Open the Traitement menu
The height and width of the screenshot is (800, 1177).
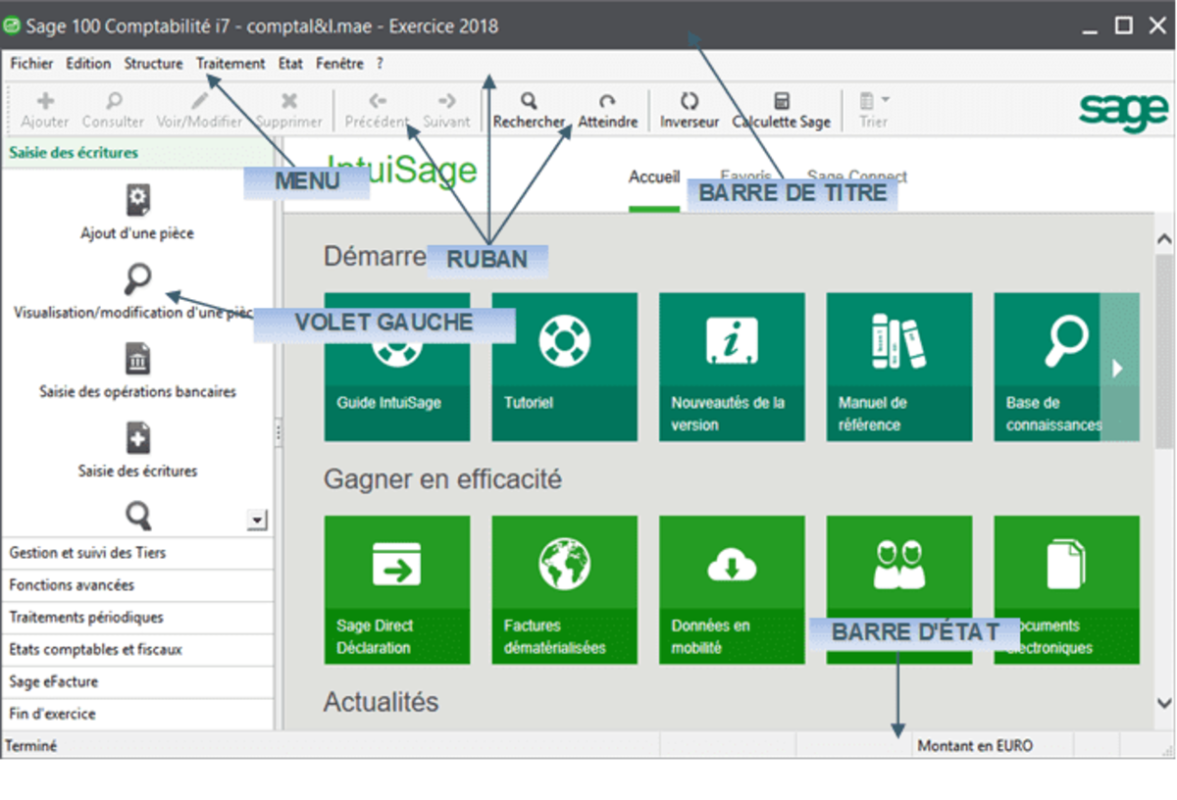[x=230, y=64]
